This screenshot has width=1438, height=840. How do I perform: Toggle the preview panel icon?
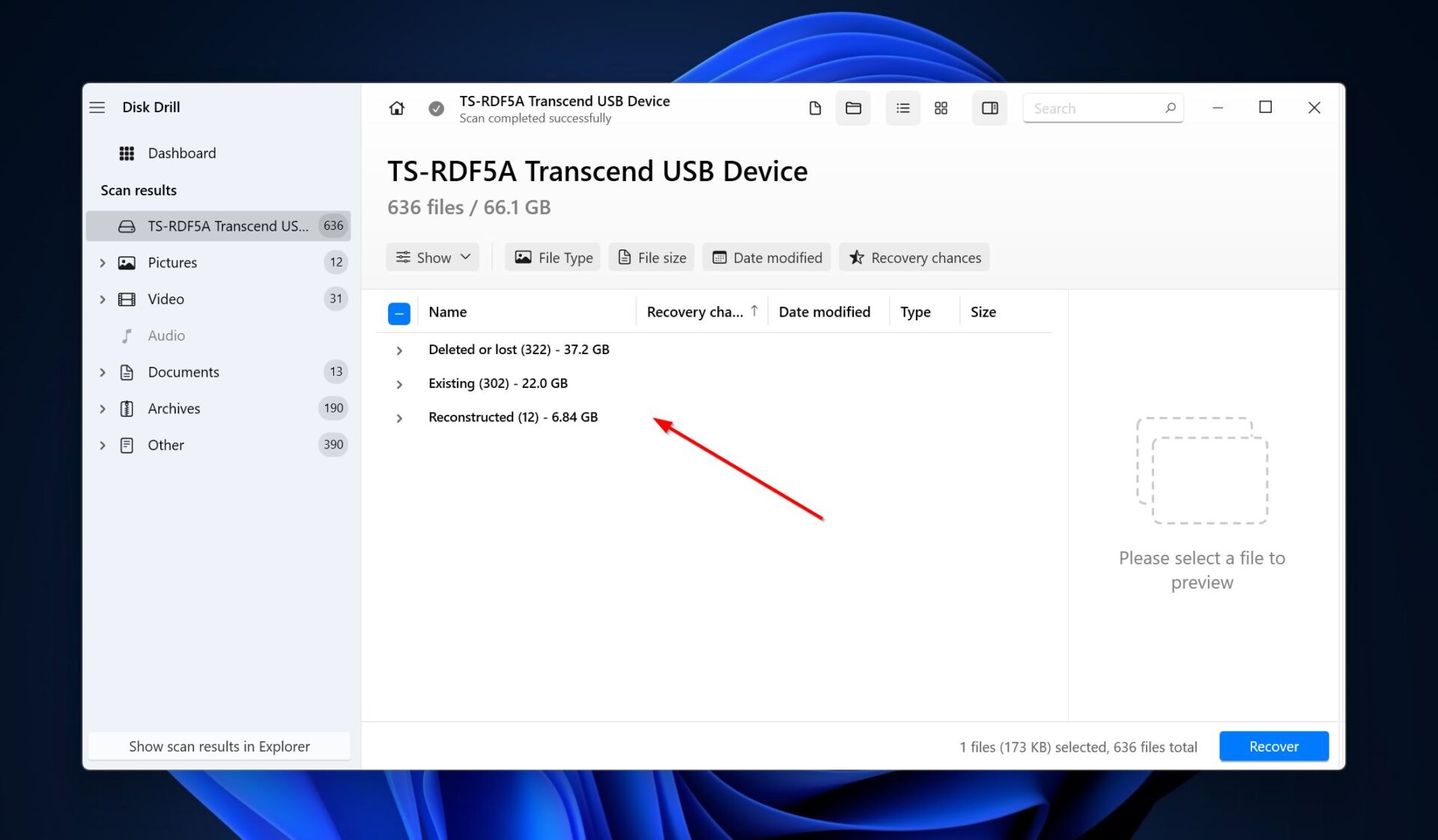click(x=989, y=109)
